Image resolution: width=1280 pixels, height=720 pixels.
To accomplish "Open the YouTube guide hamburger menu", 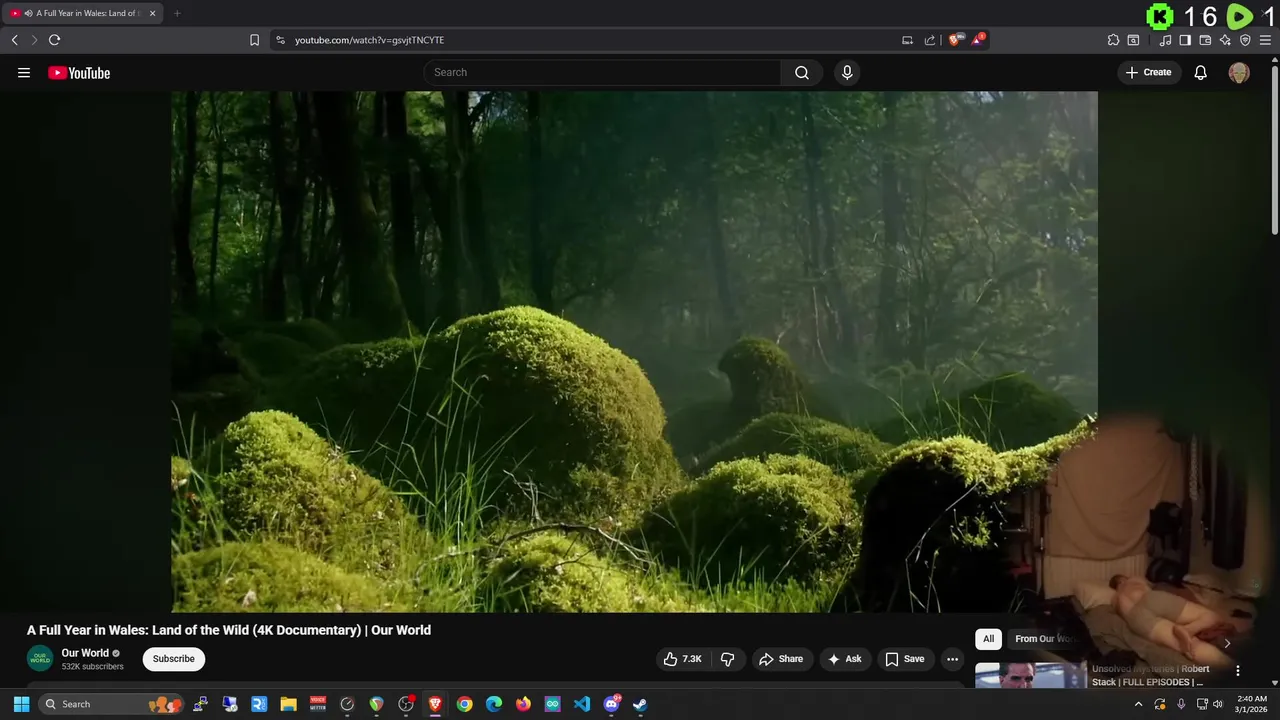I will click(x=24, y=72).
